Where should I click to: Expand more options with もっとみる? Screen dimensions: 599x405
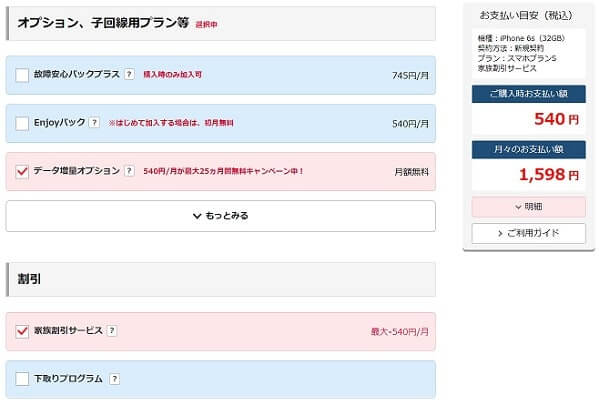pyautogui.click(x=220, y=216)
